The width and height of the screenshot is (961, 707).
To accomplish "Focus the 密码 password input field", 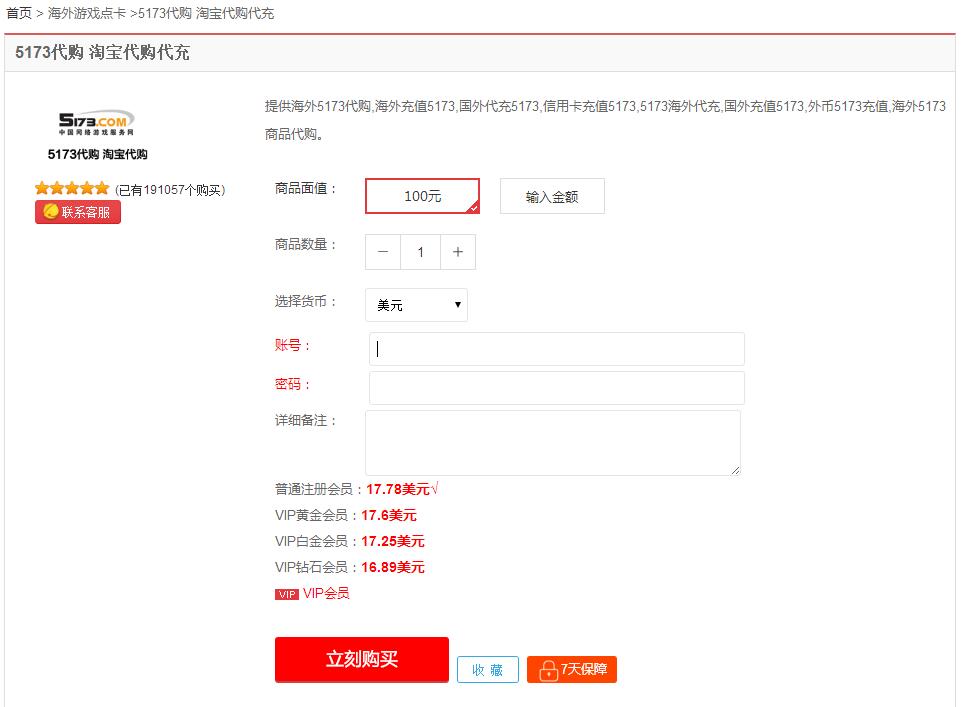I will [x=556, y=388].
